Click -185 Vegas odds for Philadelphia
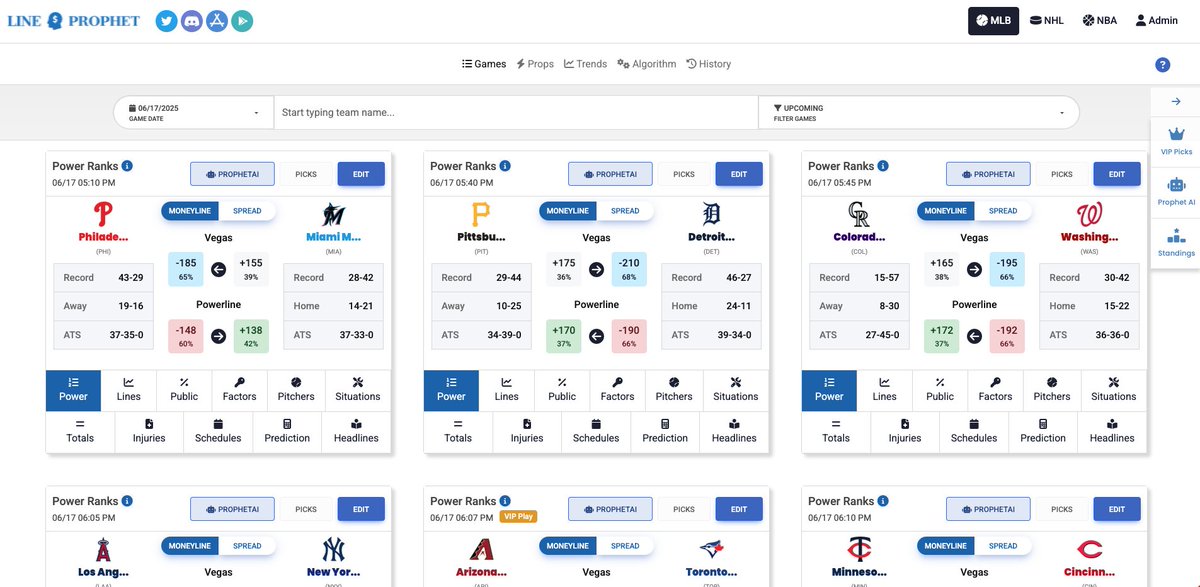This screenshot has width=1200, height=587. [x=186, y=269]
